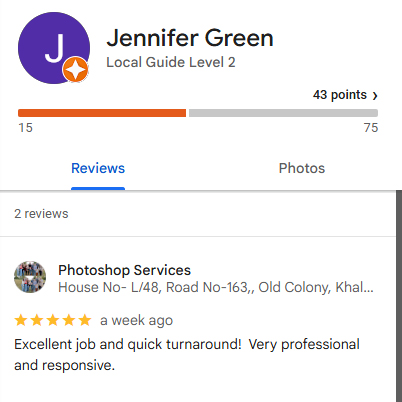This screenshot has width=402, height=402.
Task: Switch to the Reviews tab
Action: [x=98, y=168]
